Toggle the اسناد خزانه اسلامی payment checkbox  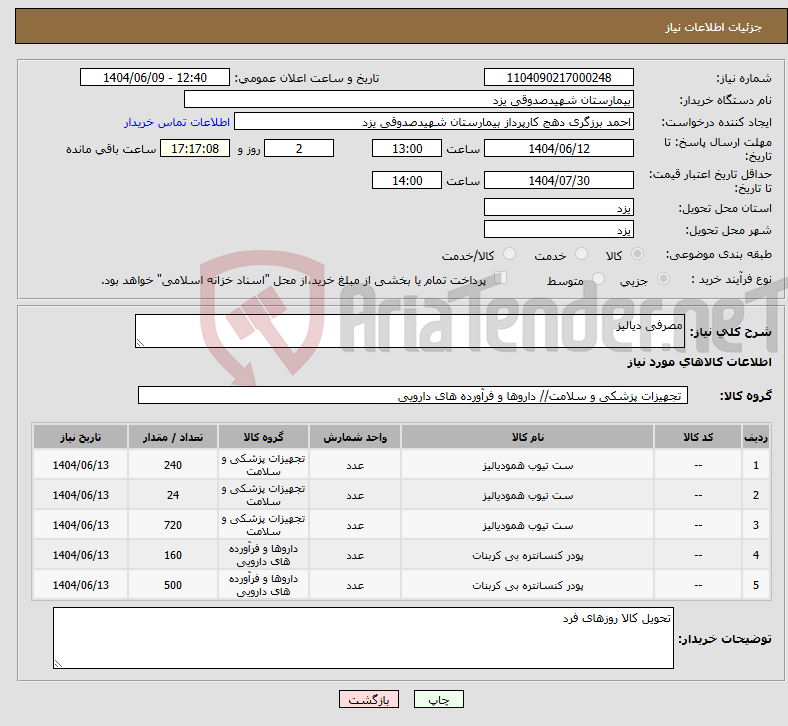(500, 278)
